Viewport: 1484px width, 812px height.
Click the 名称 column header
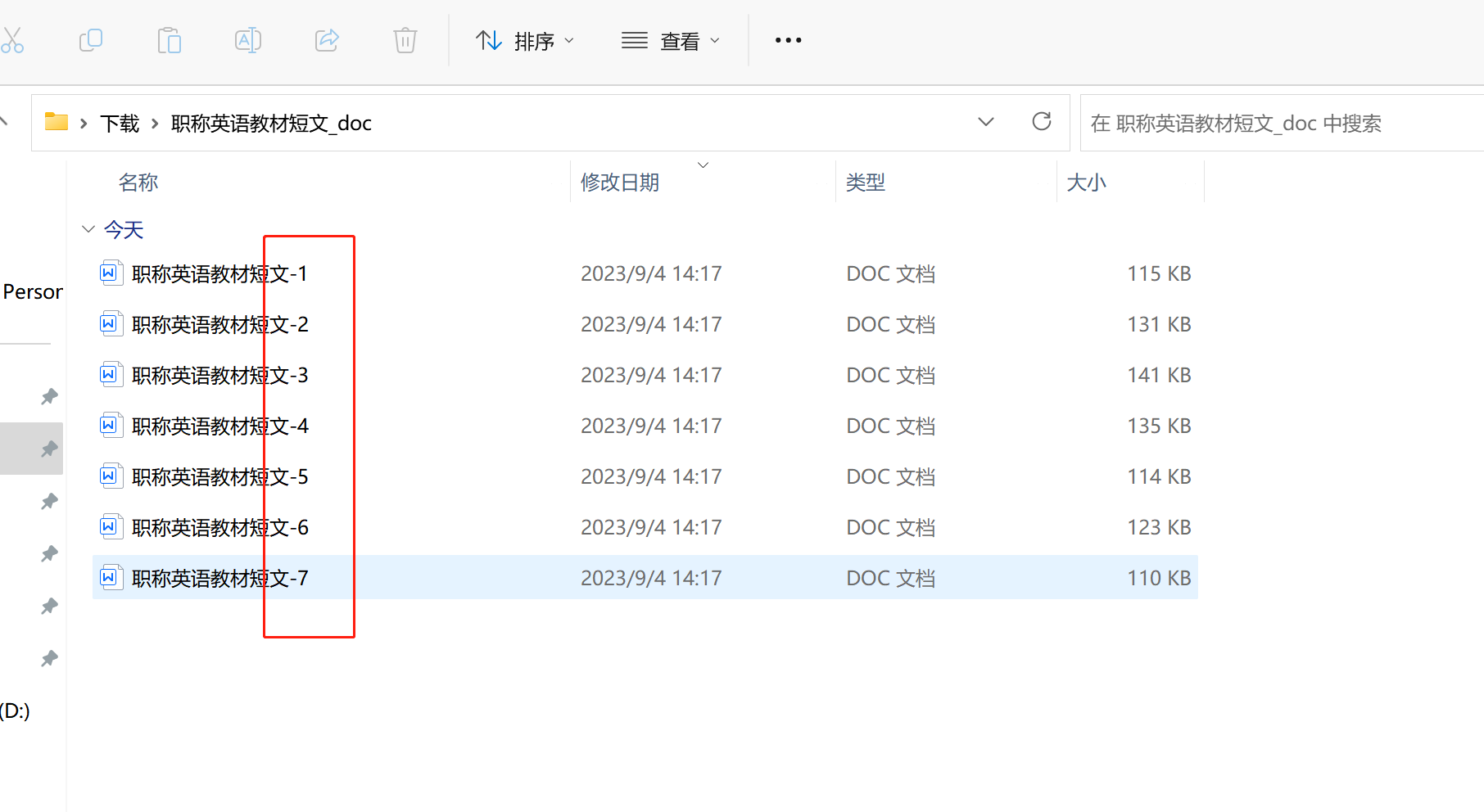tap(138, 182)
